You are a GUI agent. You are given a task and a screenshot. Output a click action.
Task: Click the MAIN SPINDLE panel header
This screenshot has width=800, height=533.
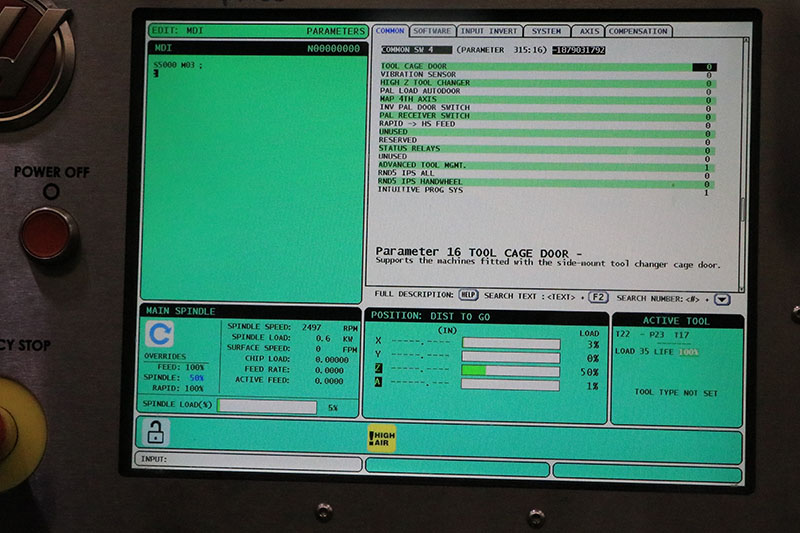249,311
